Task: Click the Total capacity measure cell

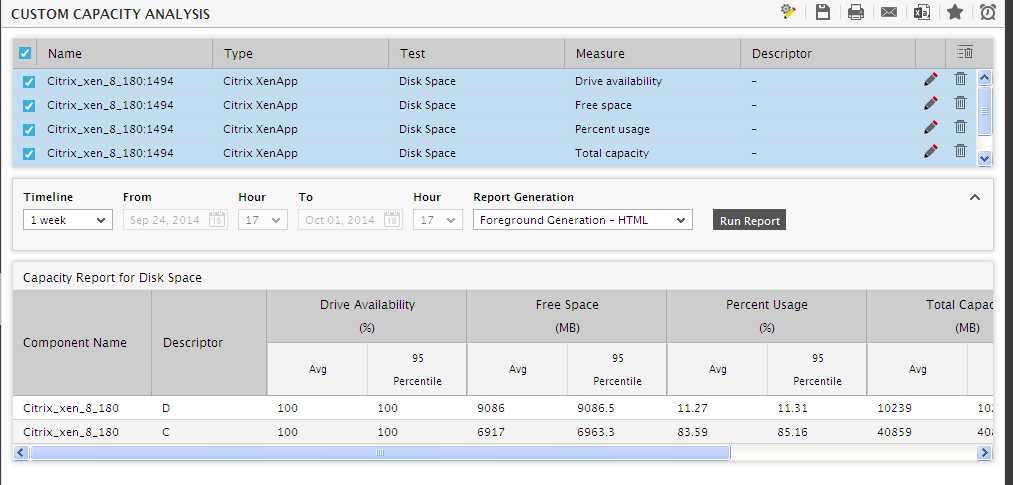Action: click(x=612, y=153)
